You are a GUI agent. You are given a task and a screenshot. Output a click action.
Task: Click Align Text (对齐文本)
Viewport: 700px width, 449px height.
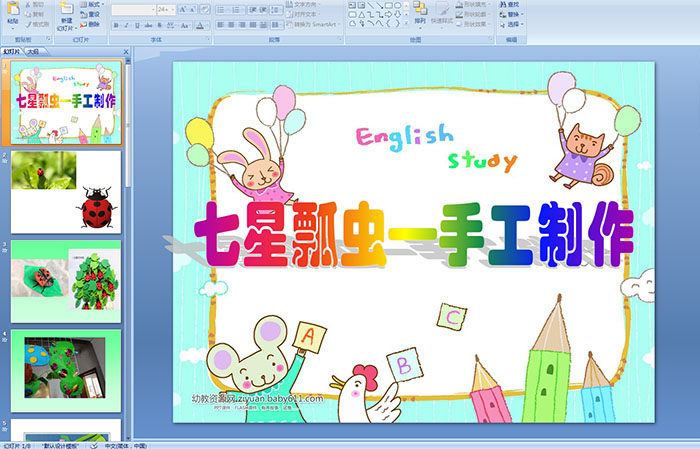coord(304,14)
